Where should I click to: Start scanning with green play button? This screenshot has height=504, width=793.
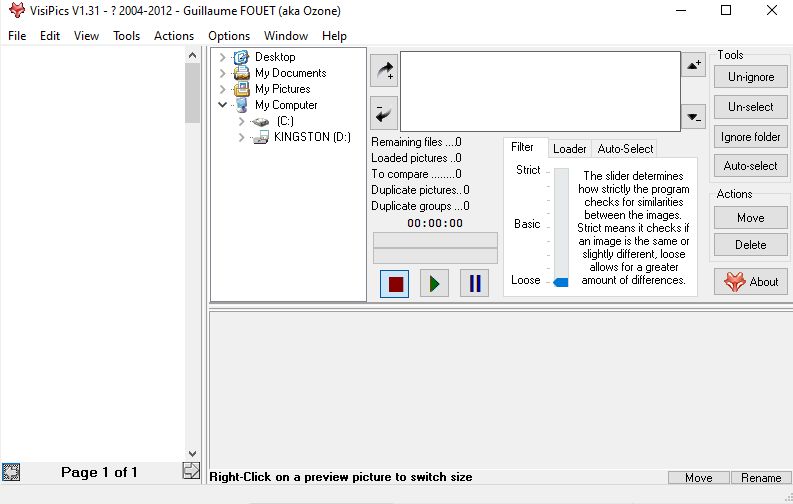[434, 284]
